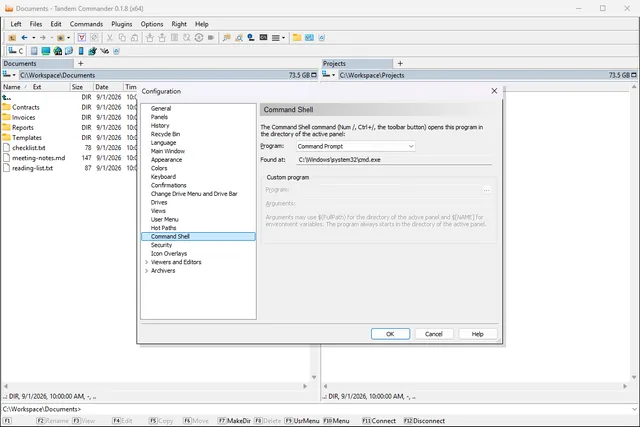The image size is (640, 427).
Task: Select Appearance in the configuration tree
Action: pos(167,160)
